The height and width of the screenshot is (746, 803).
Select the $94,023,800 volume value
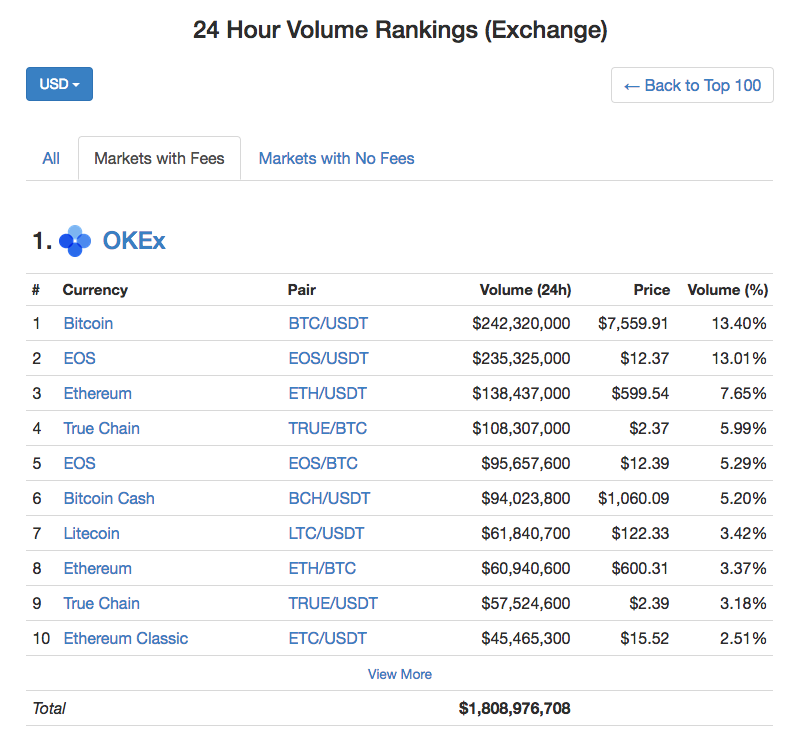click(525, 498)
